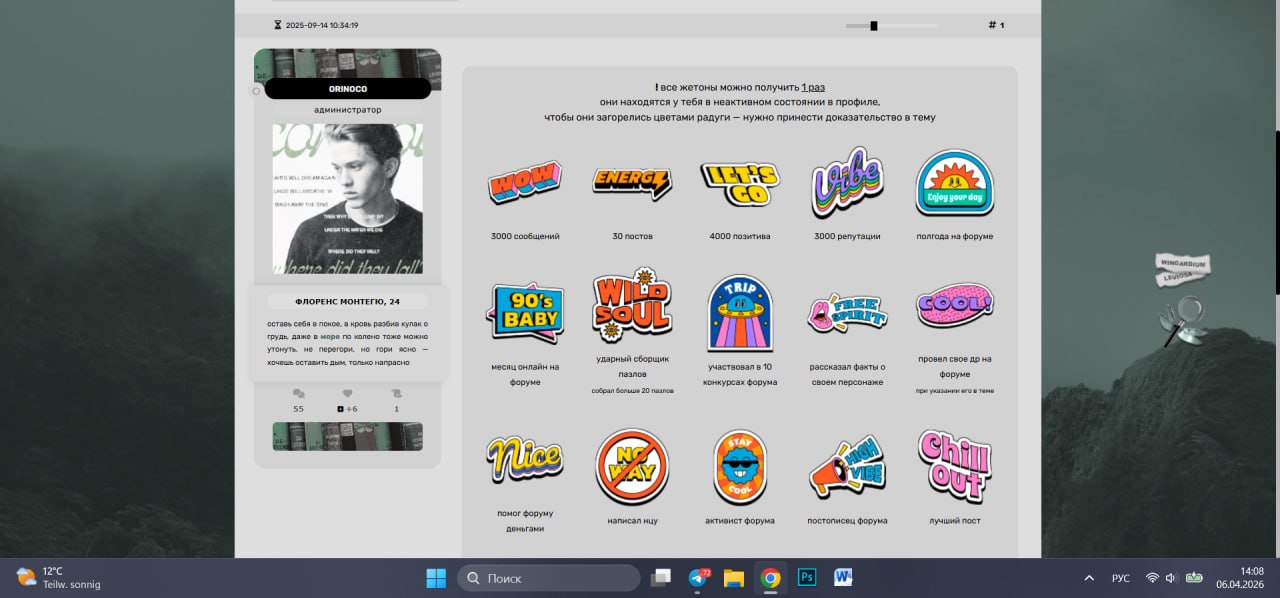Open the РУС language switcher
Viewport: 1280px width, 598px height.
pos(1121,578)
